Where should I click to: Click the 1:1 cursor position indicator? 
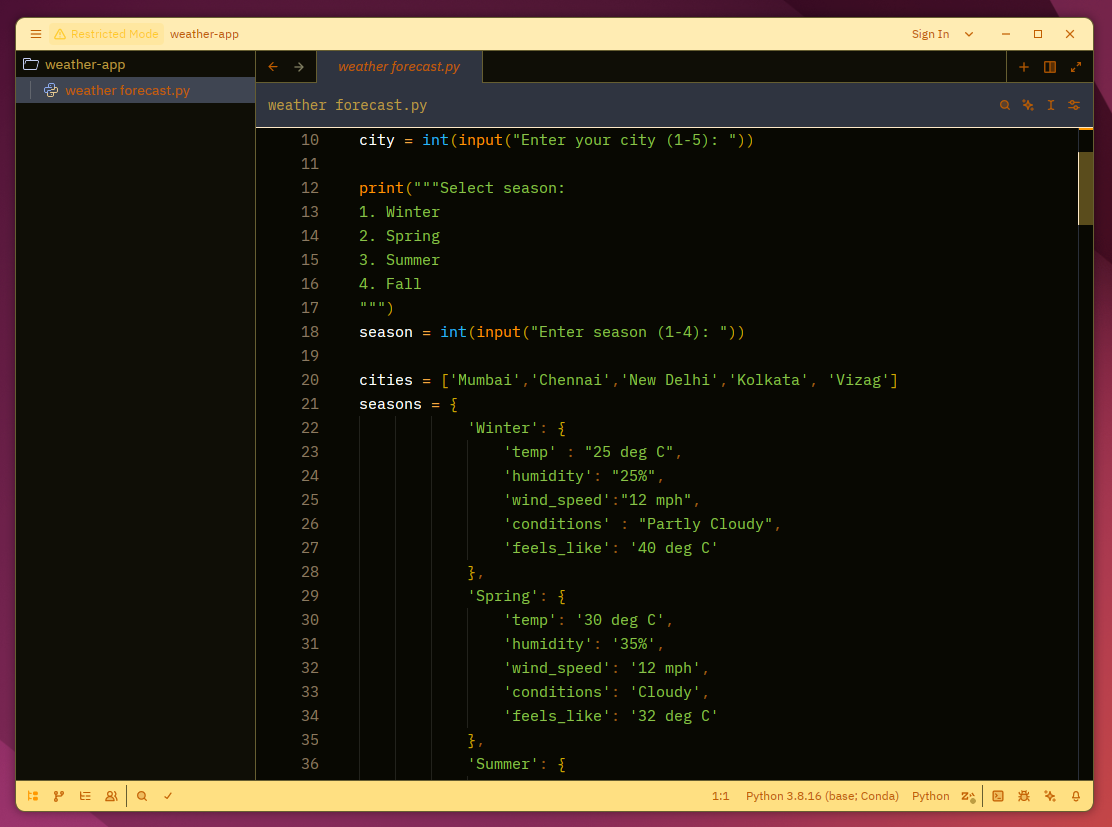pyautogui.click(x=721, y=796)
